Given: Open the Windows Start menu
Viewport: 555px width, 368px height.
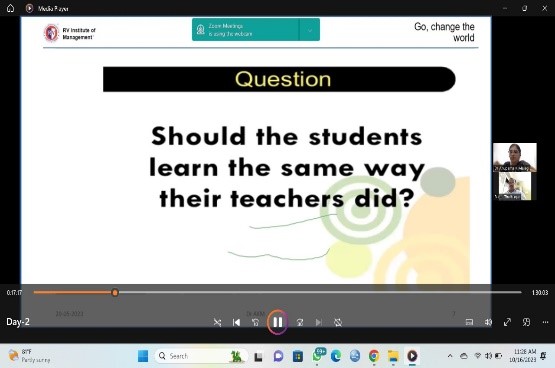Looking at the screenshot, I should tap(143, 356).
